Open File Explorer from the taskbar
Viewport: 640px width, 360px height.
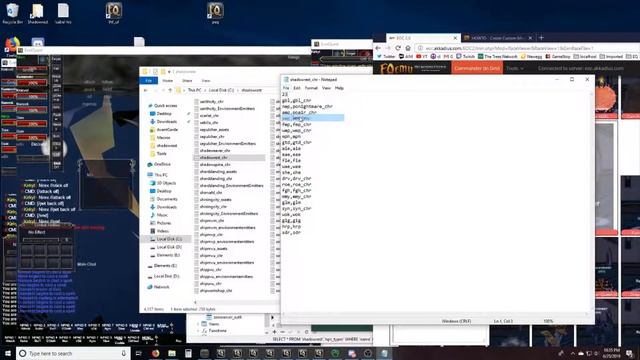[172, 353]
